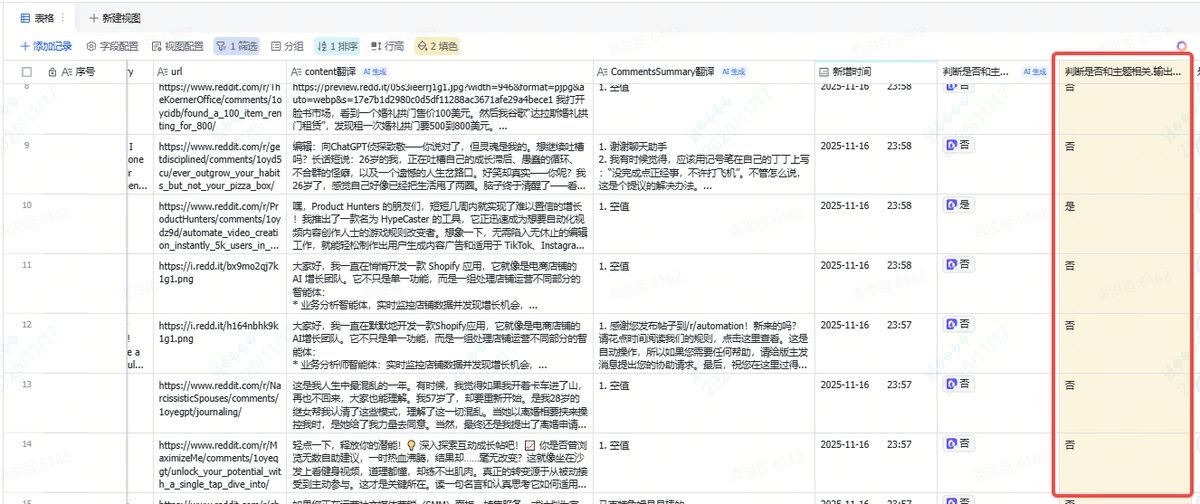Screen dimensions: 1200x504
Task: Open 字段配置 field settings
Action: (x=113, y=46)
